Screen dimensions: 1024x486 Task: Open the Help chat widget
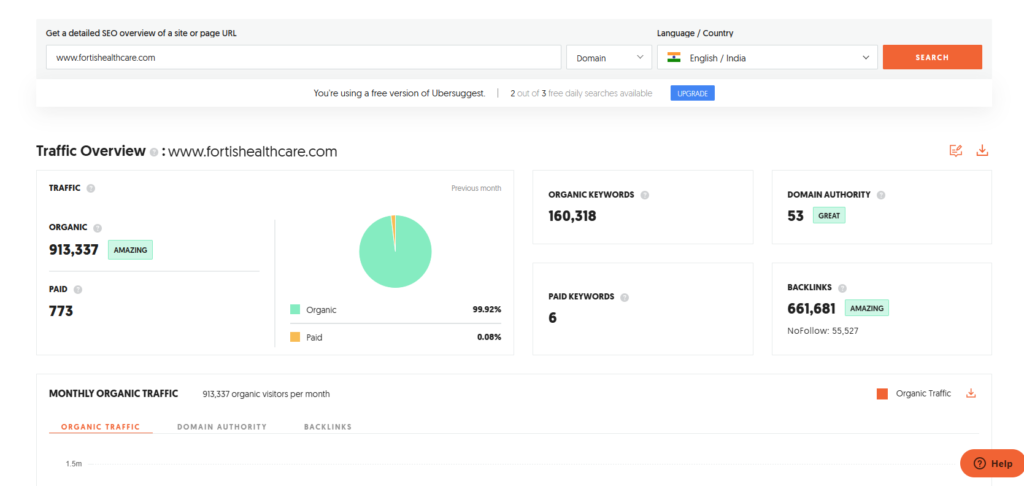point(991,463)
